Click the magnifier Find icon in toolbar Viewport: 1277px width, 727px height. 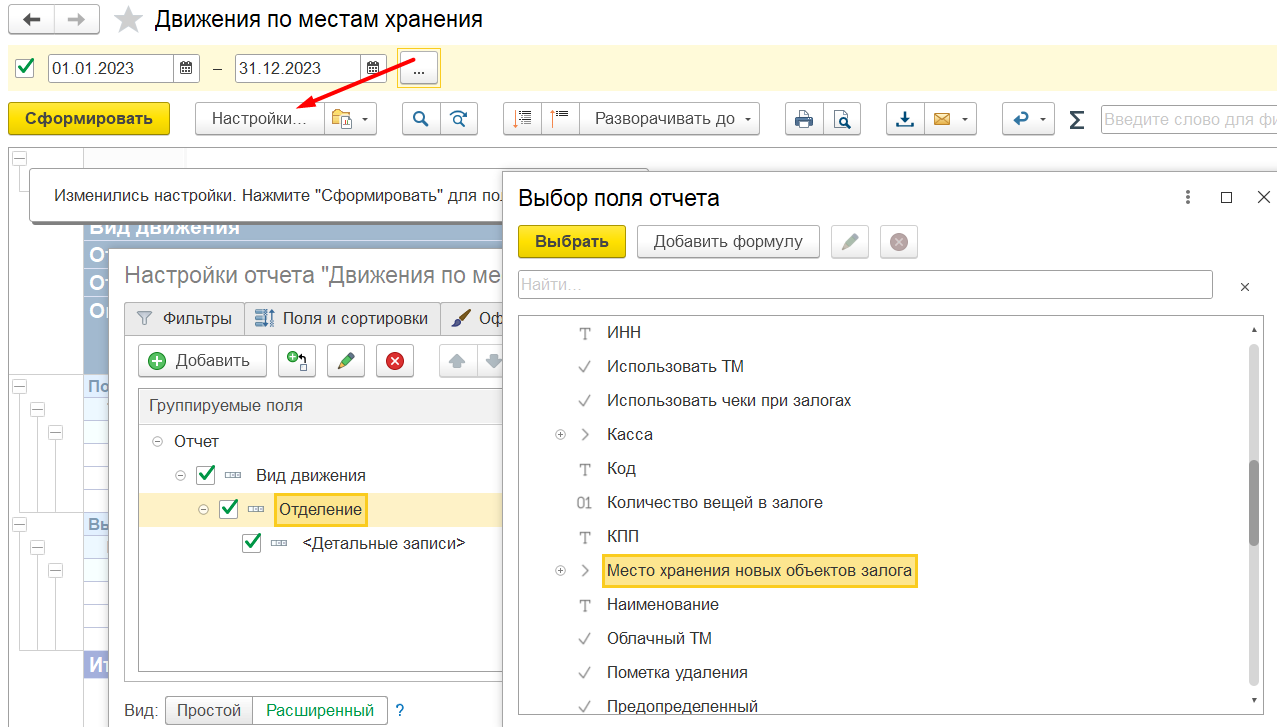(x=421, y=119)
